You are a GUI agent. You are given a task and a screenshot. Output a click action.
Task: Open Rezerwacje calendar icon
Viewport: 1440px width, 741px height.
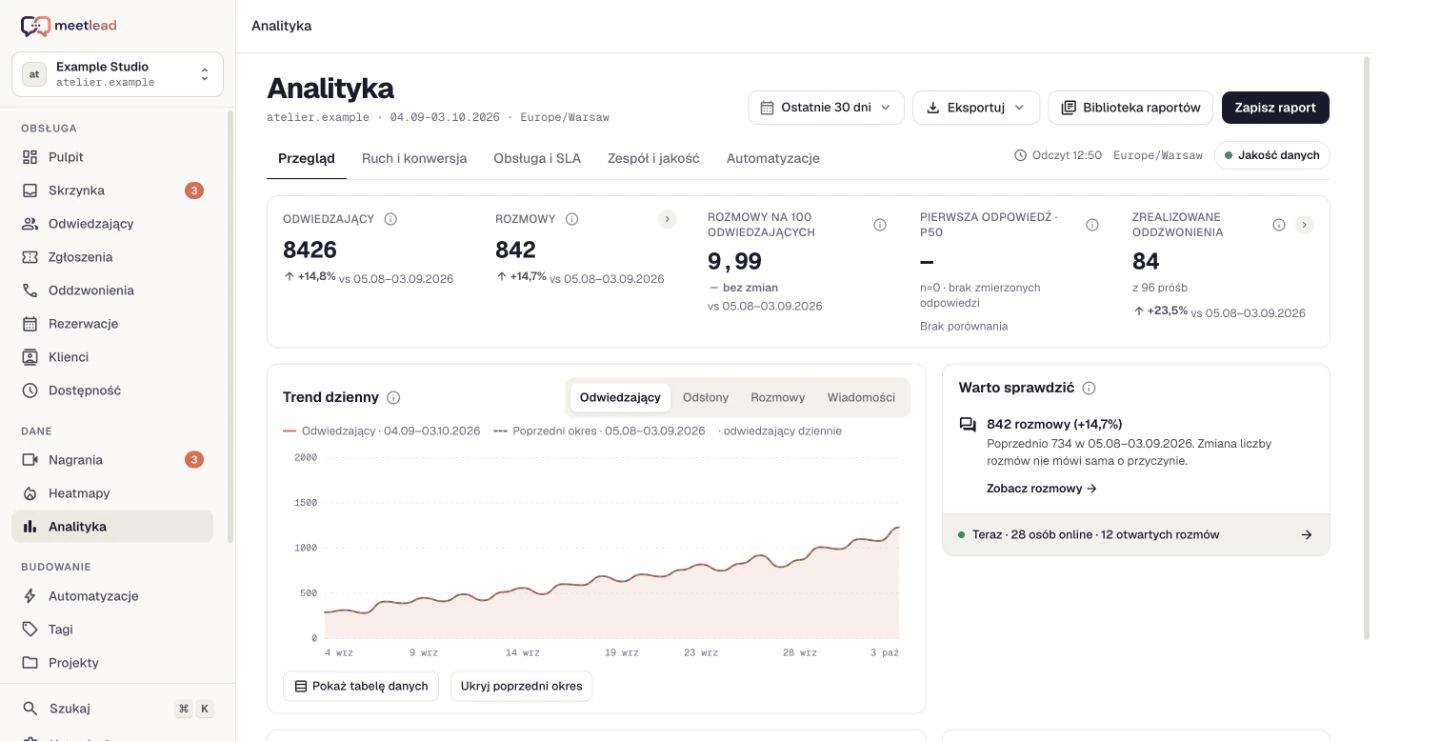(30, 324)
